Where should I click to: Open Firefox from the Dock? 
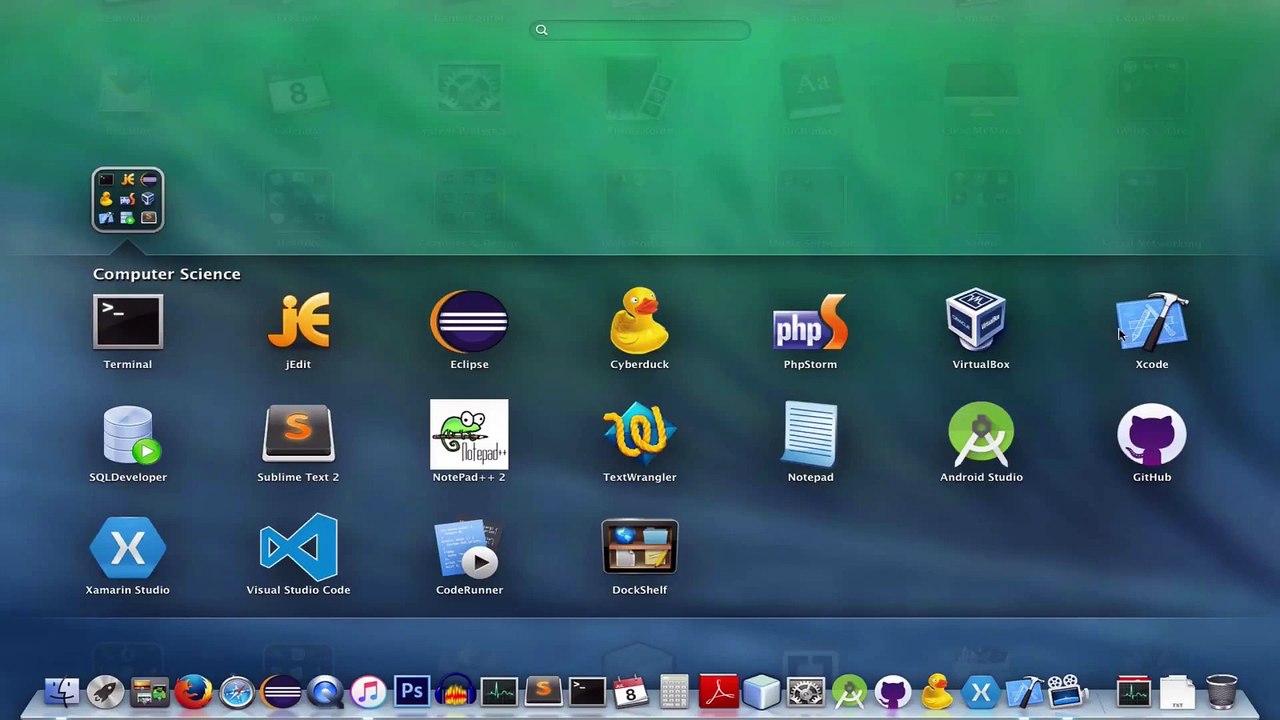point(193,692)
